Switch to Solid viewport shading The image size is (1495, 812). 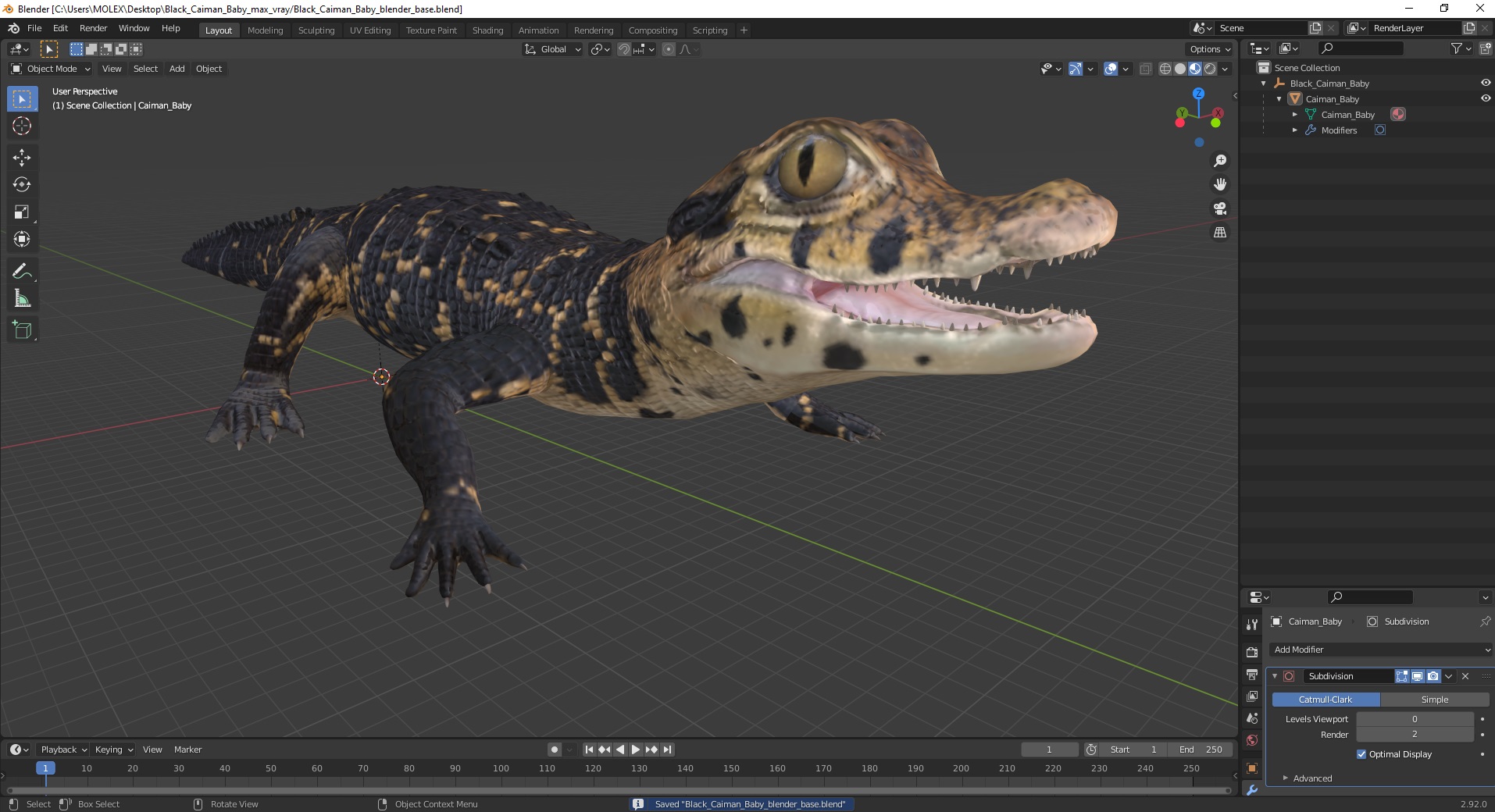coord(1180,69)
